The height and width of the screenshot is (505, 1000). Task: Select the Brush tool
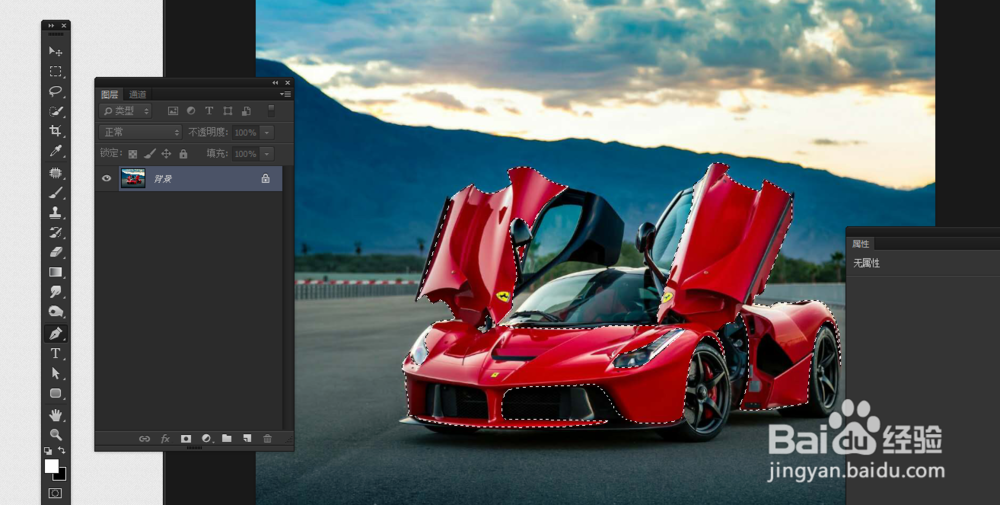(55, 193)
